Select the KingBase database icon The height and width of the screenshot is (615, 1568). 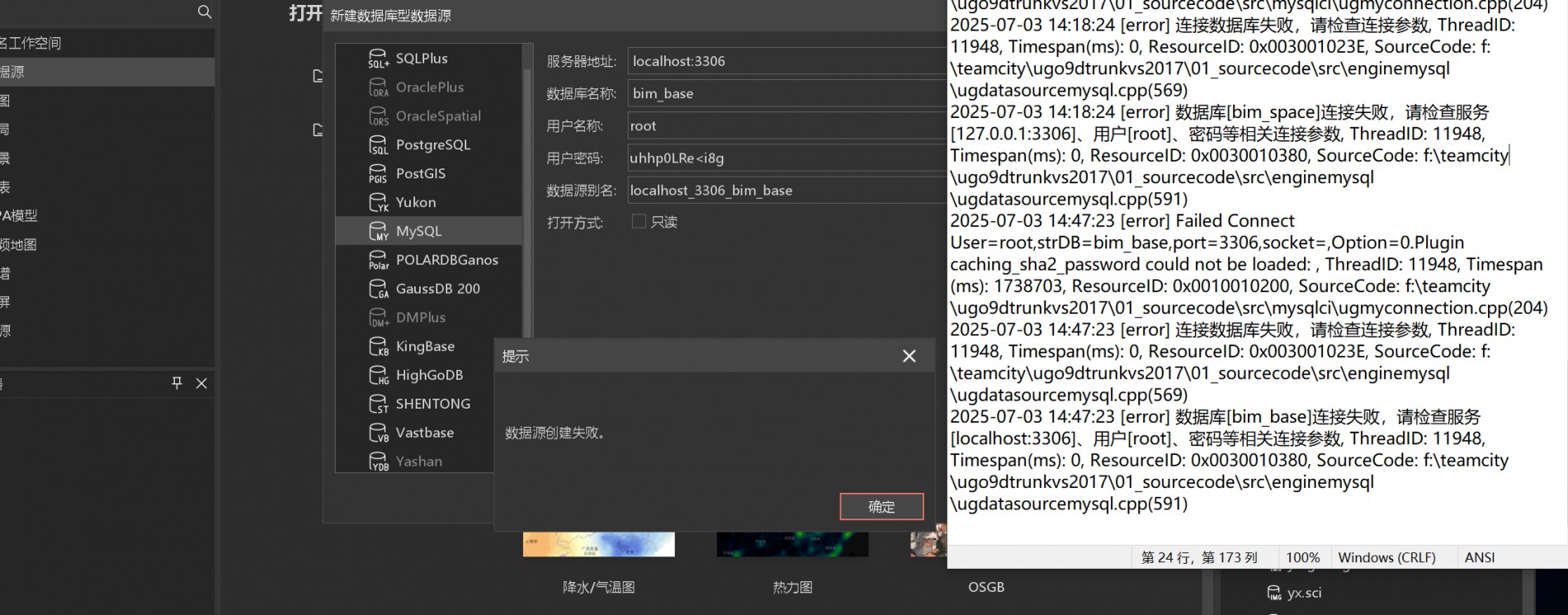378,347
